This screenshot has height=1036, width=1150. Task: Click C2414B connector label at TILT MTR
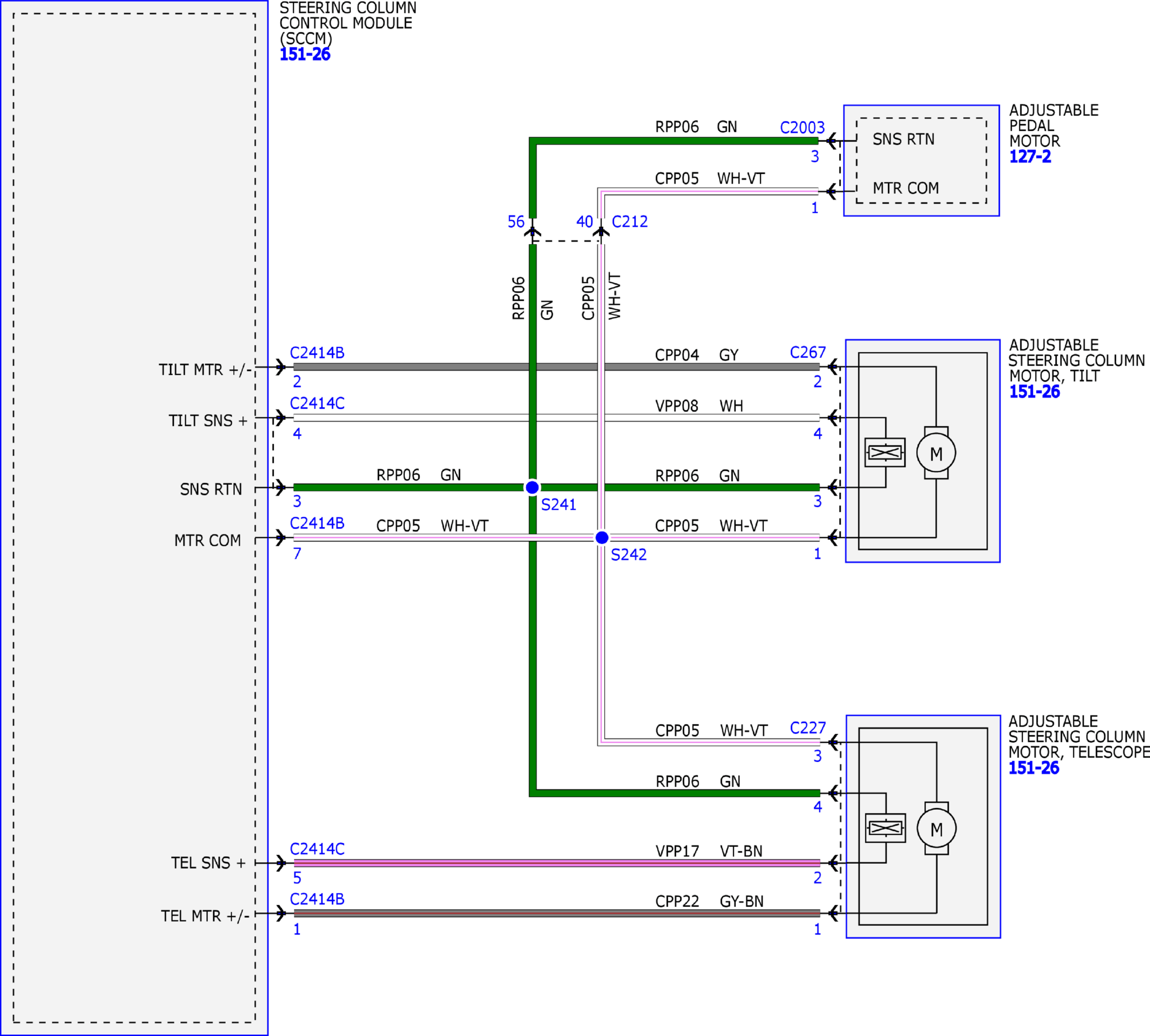[x=317, y=353]
